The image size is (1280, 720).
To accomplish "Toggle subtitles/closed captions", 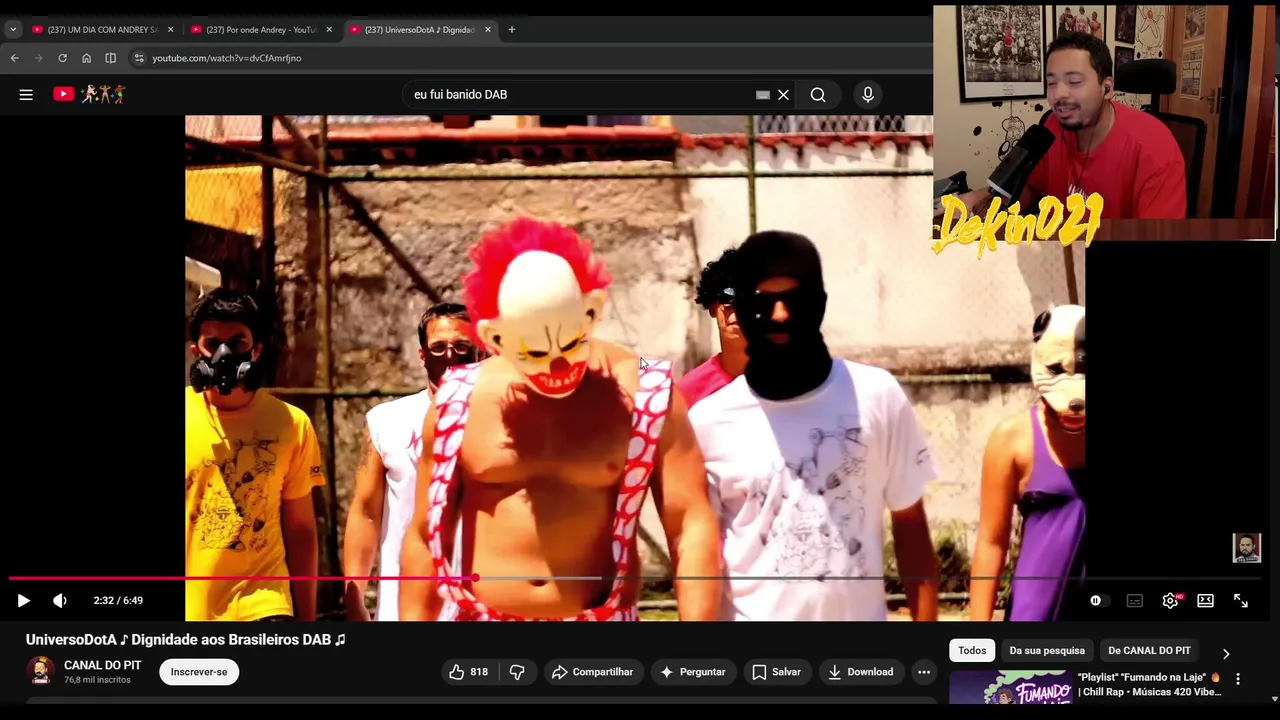I will click(x=1134, y=600).
